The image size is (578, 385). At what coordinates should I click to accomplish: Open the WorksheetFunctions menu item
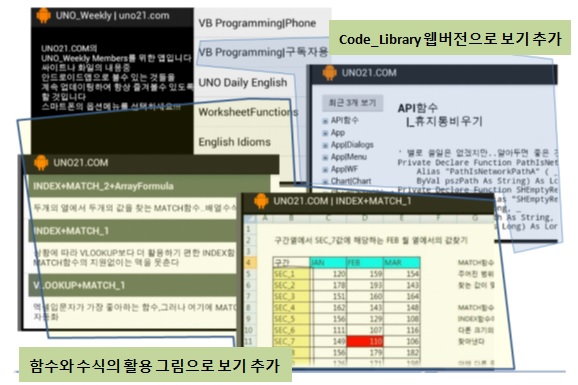(249, 112)
